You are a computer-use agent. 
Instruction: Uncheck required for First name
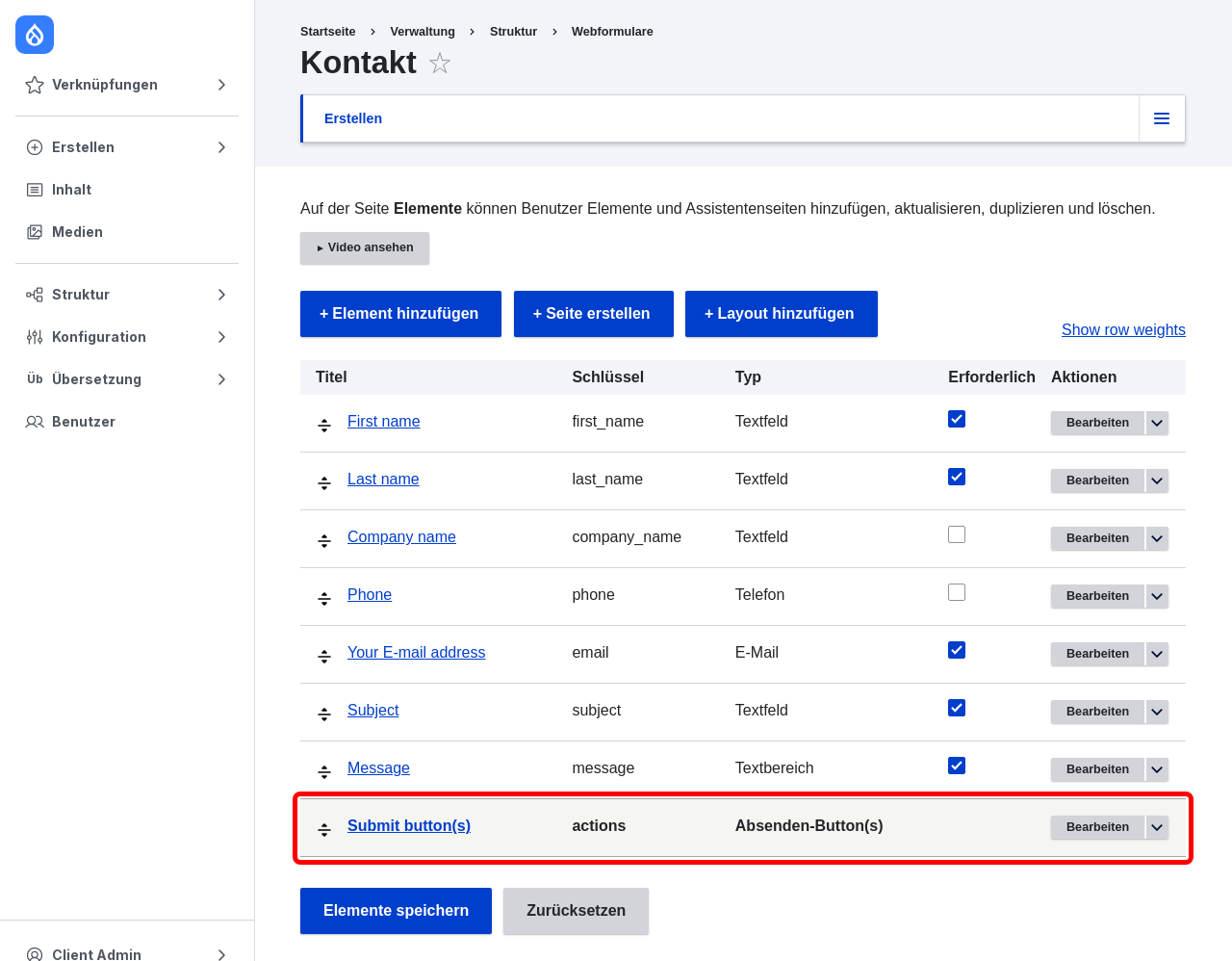click(x=957, y=419)
